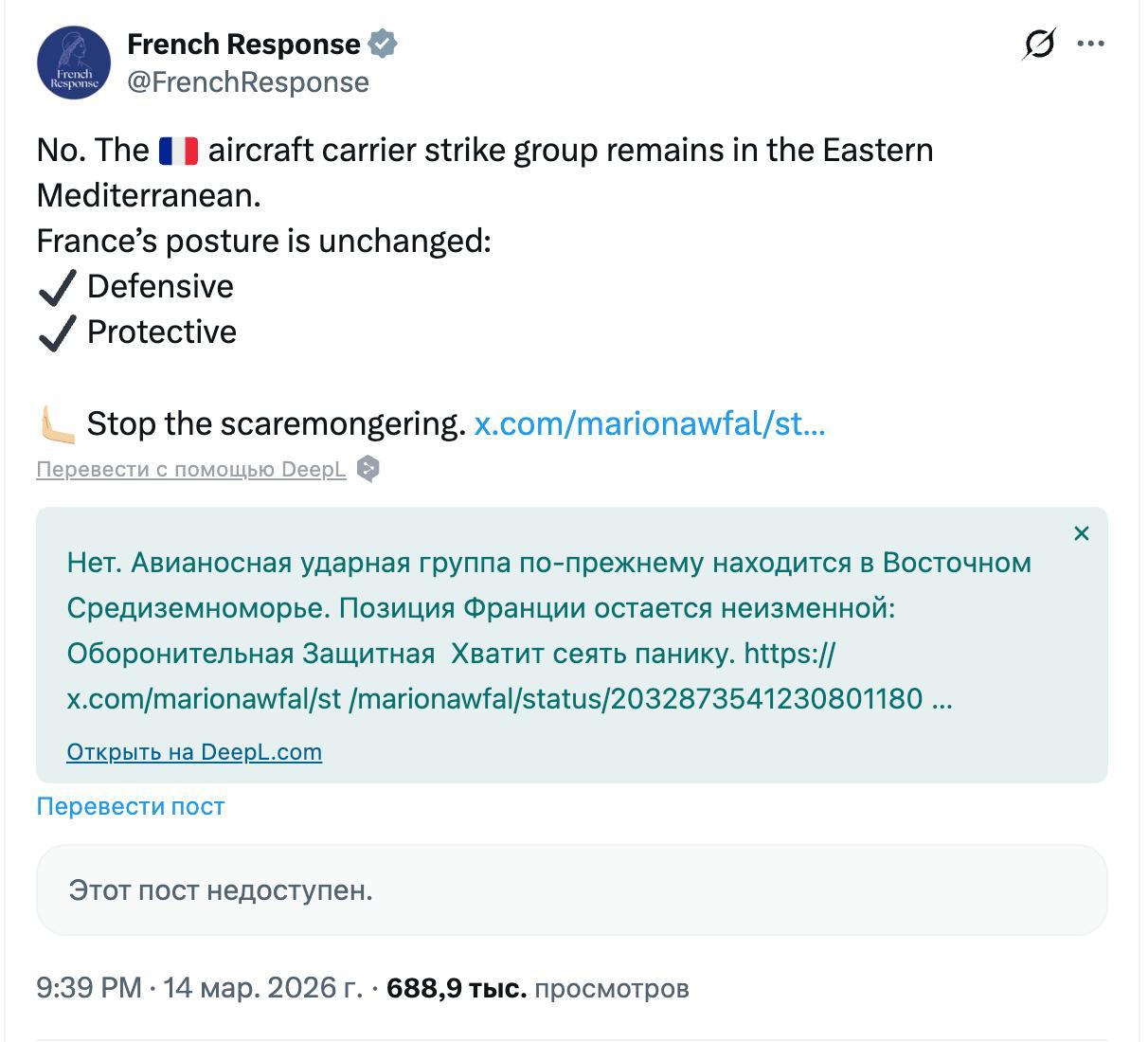Visit the @FrenchResponse handle link
This screenshot has height=1042, width=1148.
248,82
